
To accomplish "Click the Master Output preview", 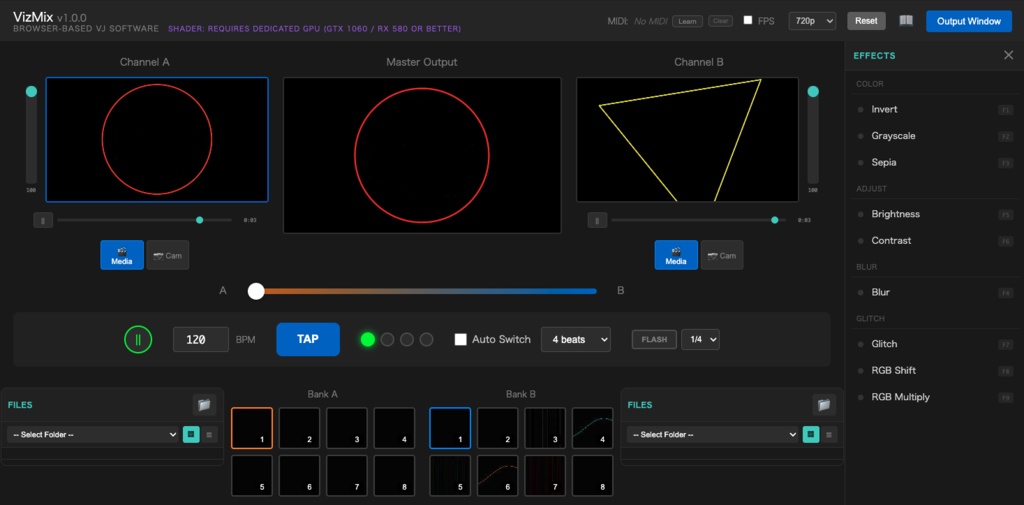I will (422, 155).
